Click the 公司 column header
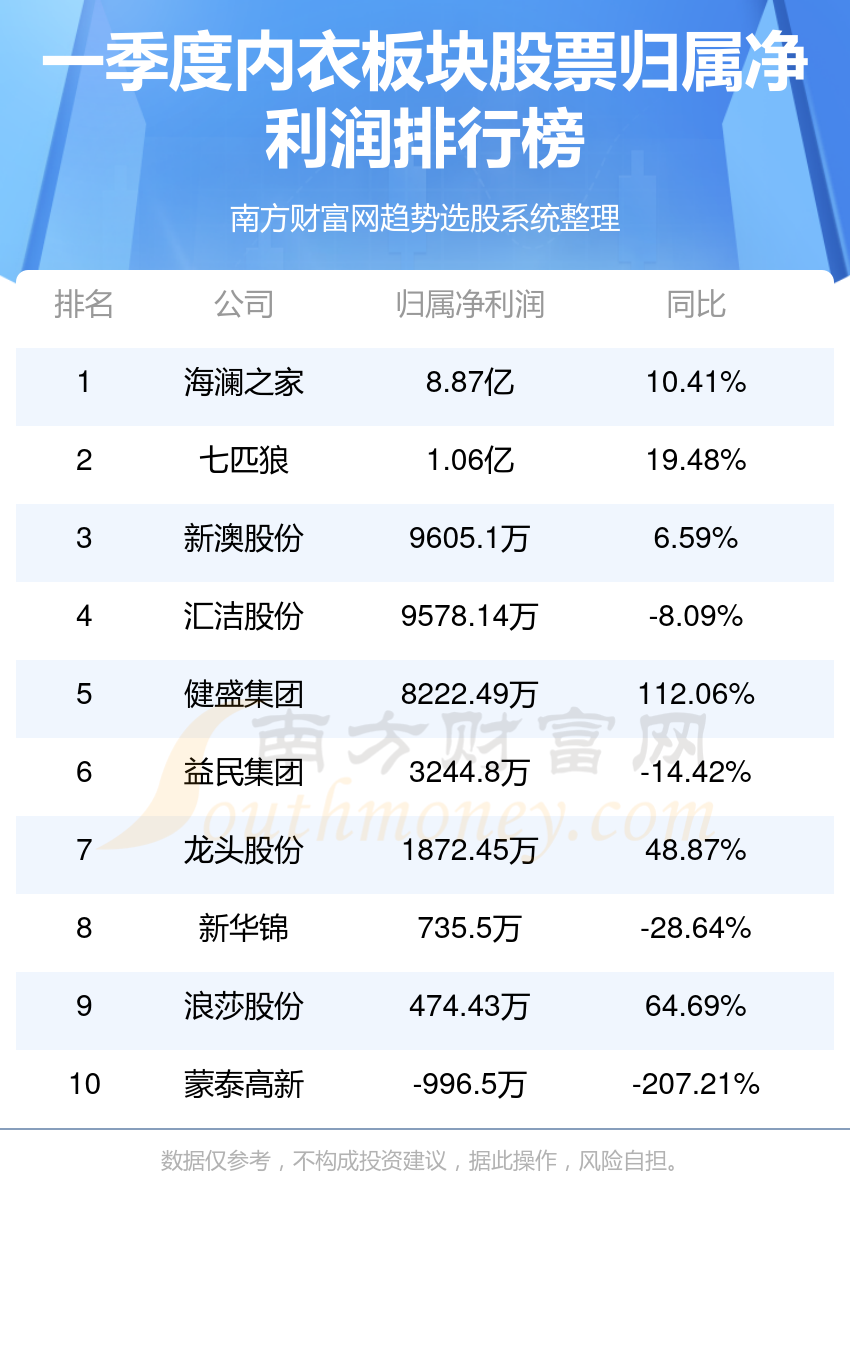Screen dimensions: 850x1350 point(243,303)
